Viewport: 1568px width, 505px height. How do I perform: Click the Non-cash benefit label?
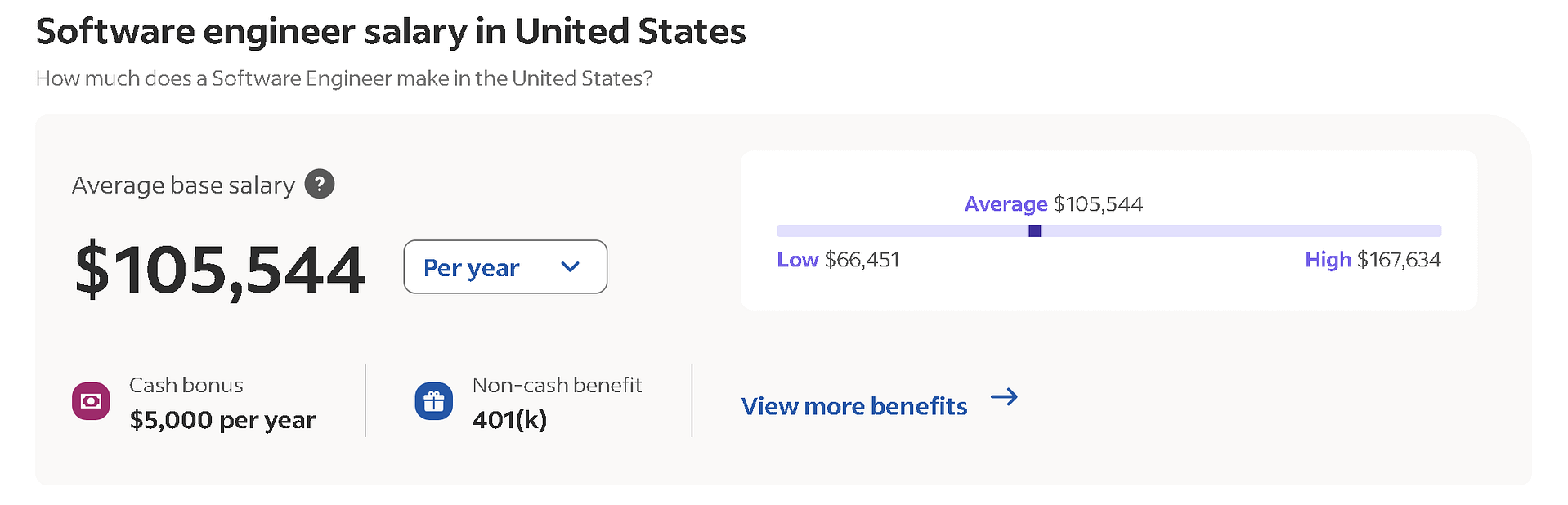(x=557, y=385)
